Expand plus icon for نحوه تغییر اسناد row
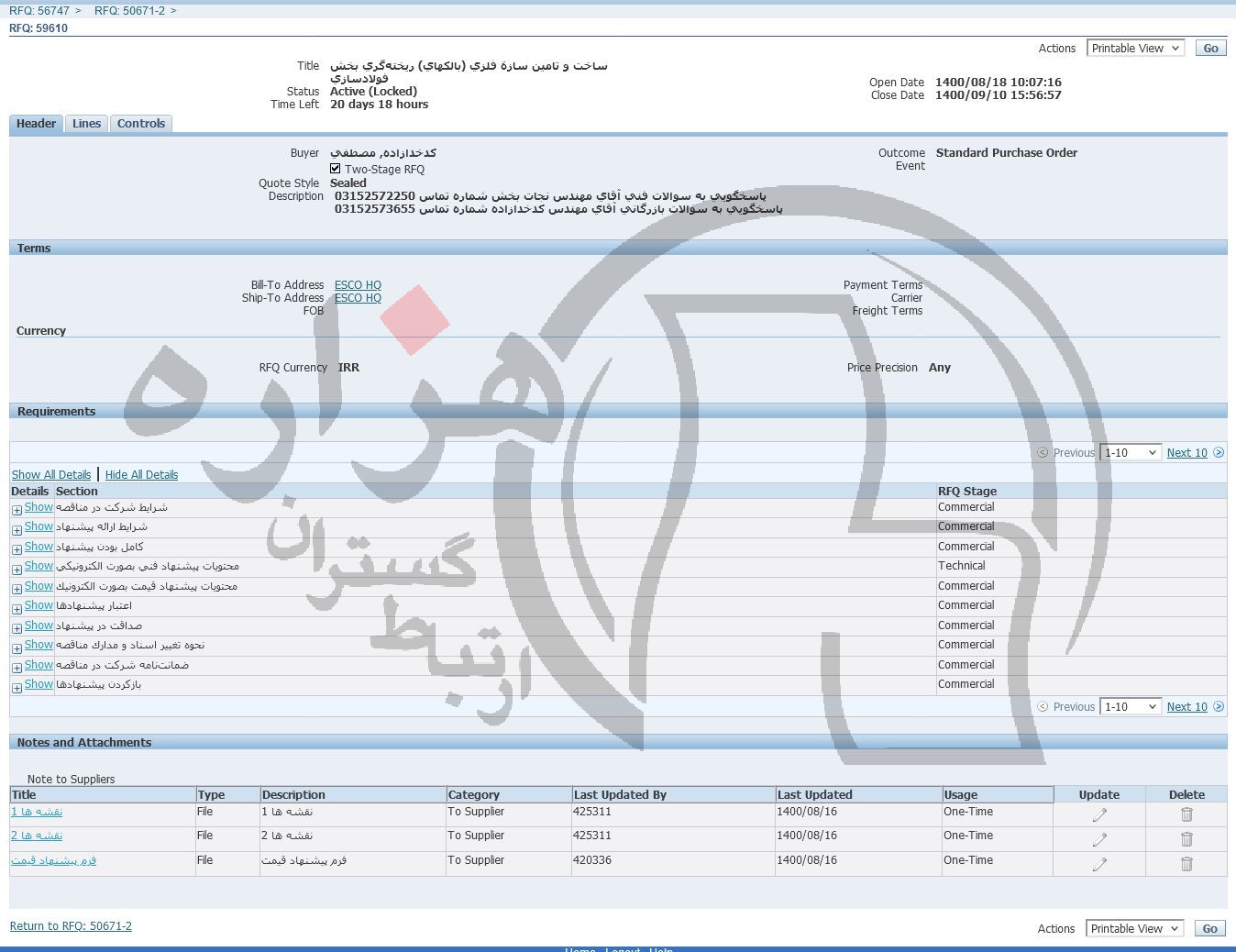The width and height of the screenshot is (1236, 952). click(17, 648)
